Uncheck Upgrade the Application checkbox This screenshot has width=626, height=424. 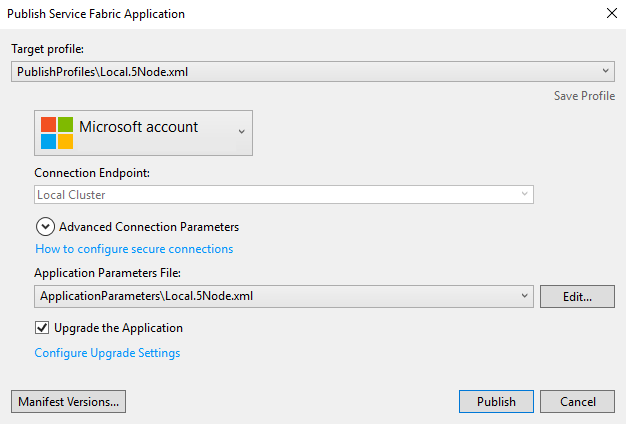click(x=42, y=328)
